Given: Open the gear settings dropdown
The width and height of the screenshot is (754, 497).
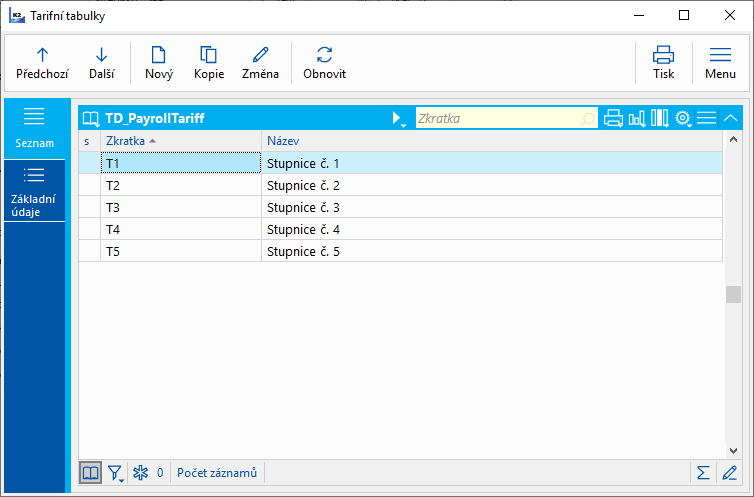Looking at the screenshot, I should point(683,118).
